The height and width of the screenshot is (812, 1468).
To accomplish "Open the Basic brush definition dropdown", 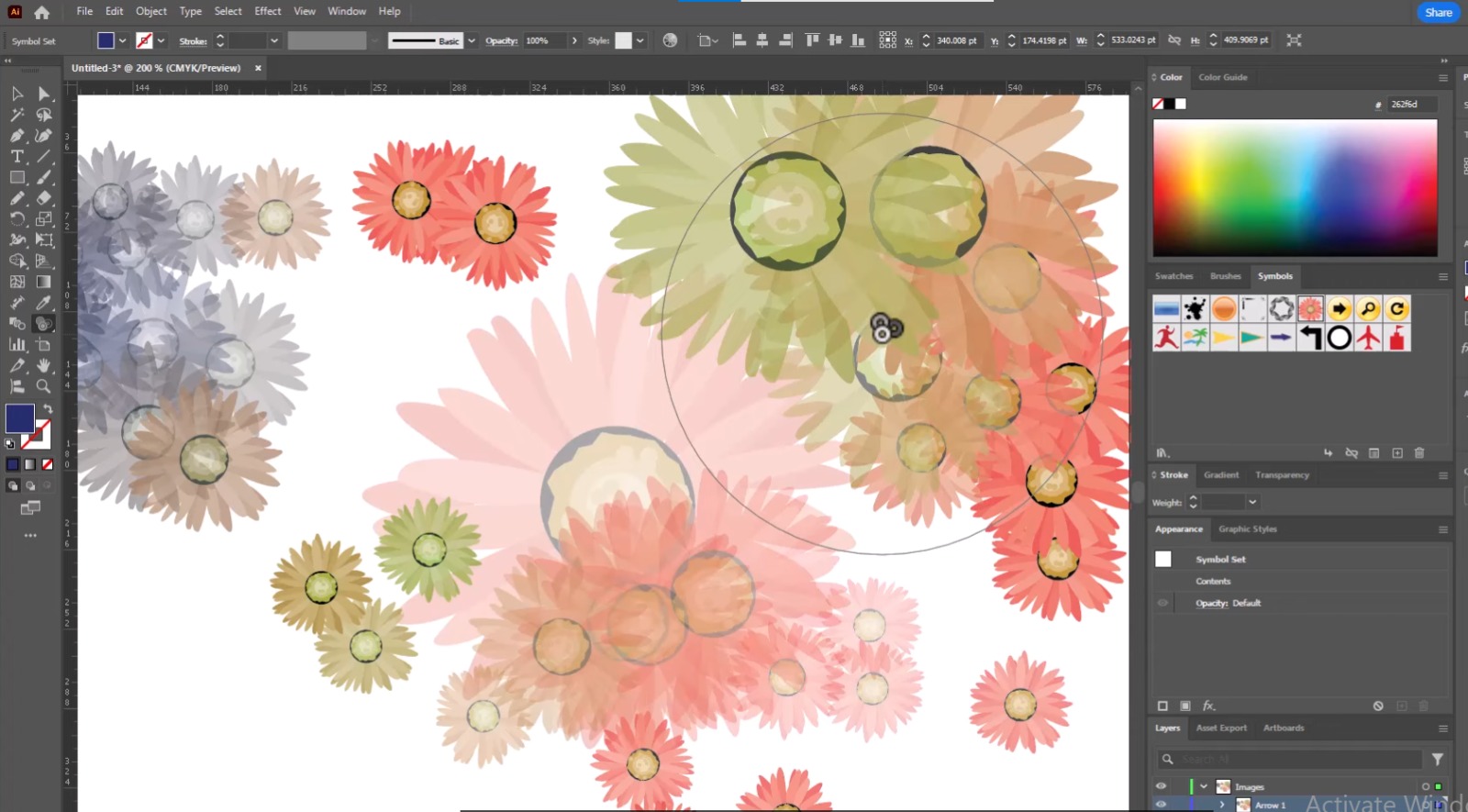I will (472, 40).
